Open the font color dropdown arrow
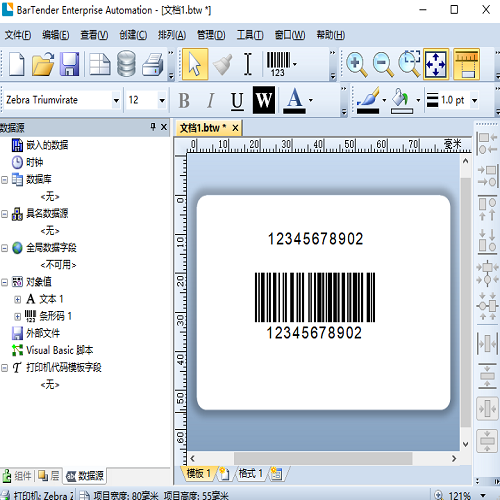This screenshot has width=500, height=500. pyautogui.click(x=311, y=100)
